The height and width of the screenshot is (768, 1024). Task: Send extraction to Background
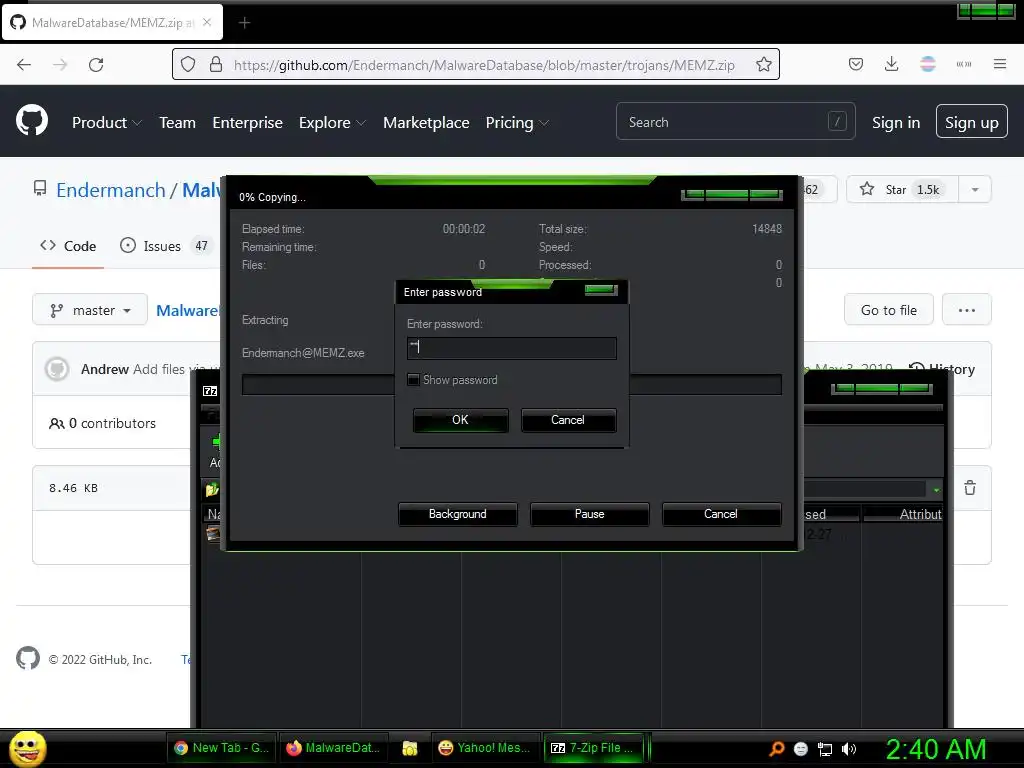click(x=458, y=514)
